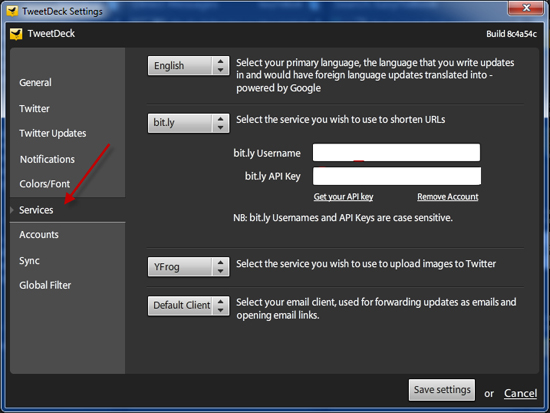Open the Global Filter tab
Image resolution: width=550 pixels, height=413 pixels.
point(45,285)
